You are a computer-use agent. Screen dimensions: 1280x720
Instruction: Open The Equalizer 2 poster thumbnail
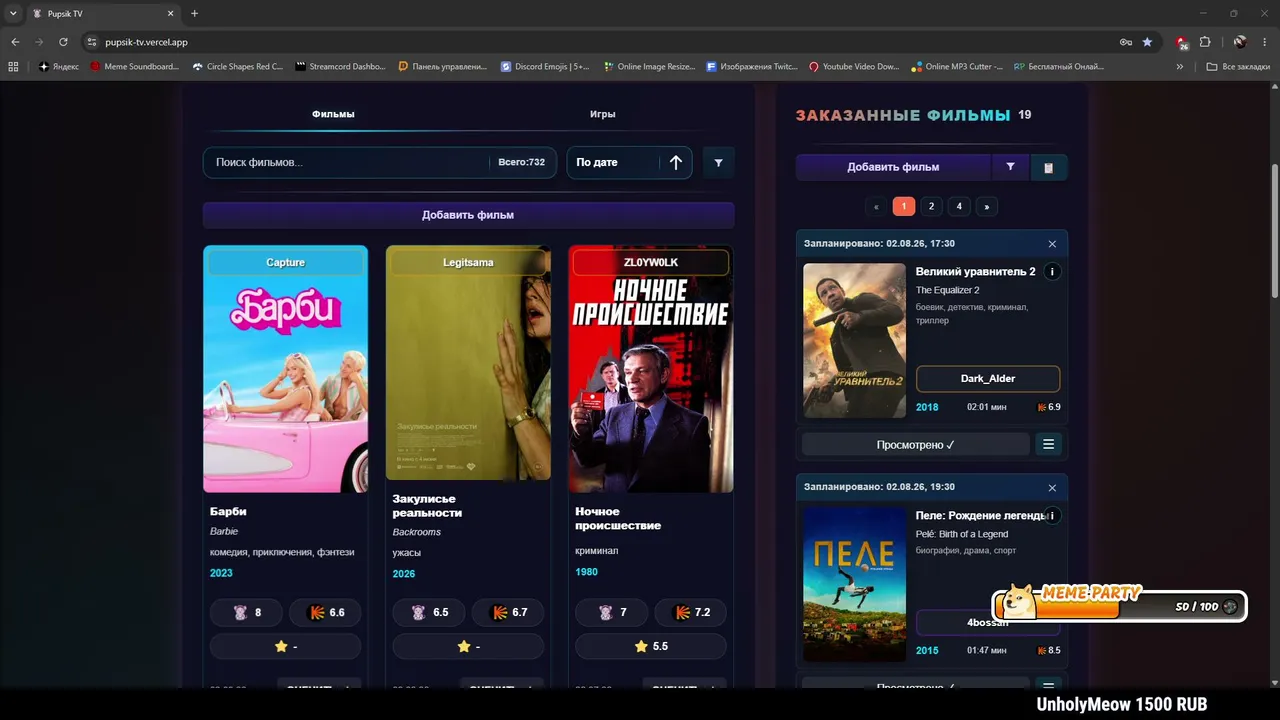click(x=855, y=341)
